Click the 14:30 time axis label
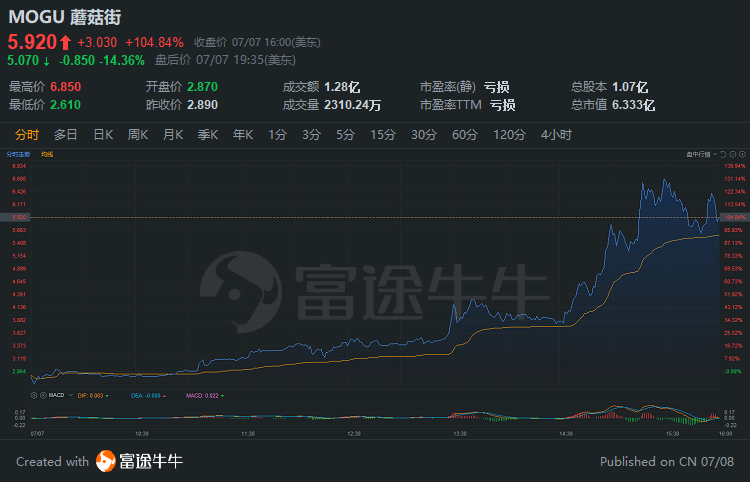The image size is (750, 482). tap(566, 434)
